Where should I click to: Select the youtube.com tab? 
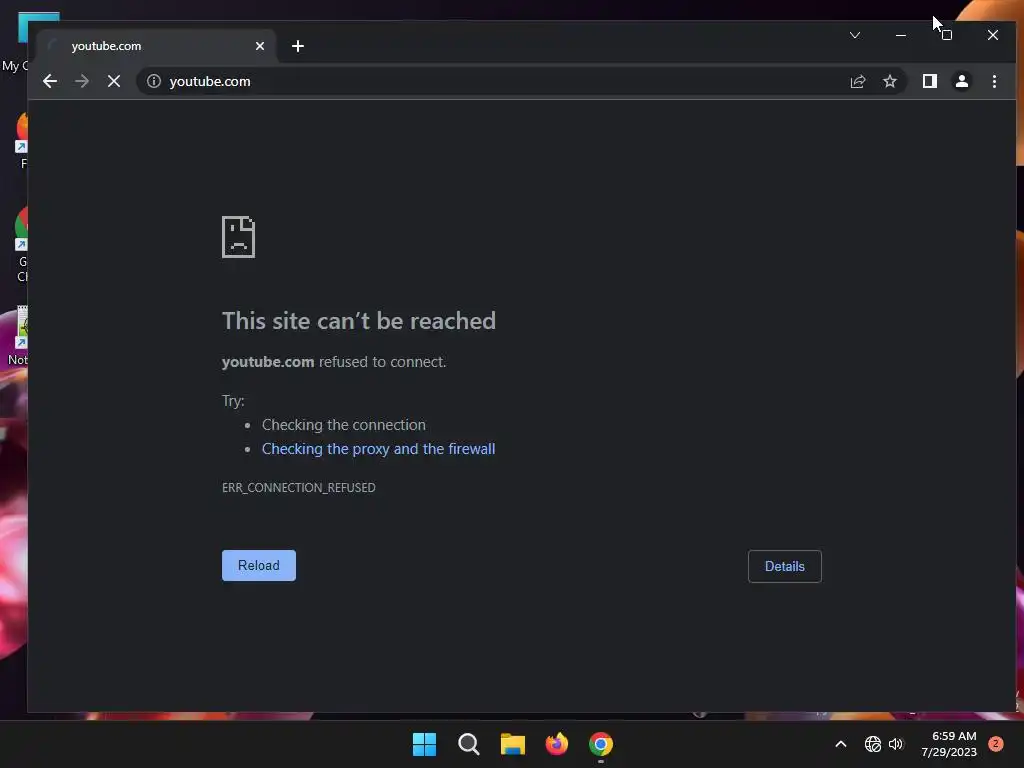(x=157, y=46)
